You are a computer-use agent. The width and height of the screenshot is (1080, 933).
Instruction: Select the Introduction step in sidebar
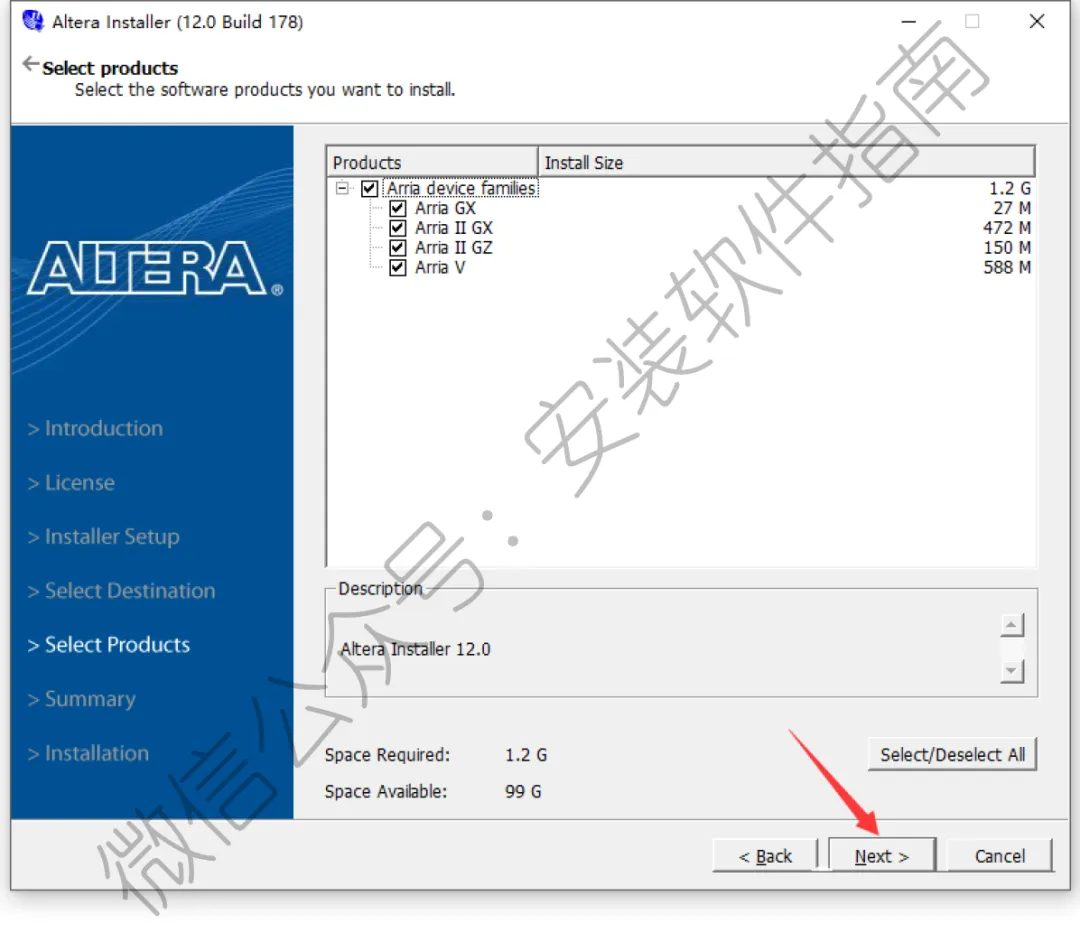coord(95,428)
